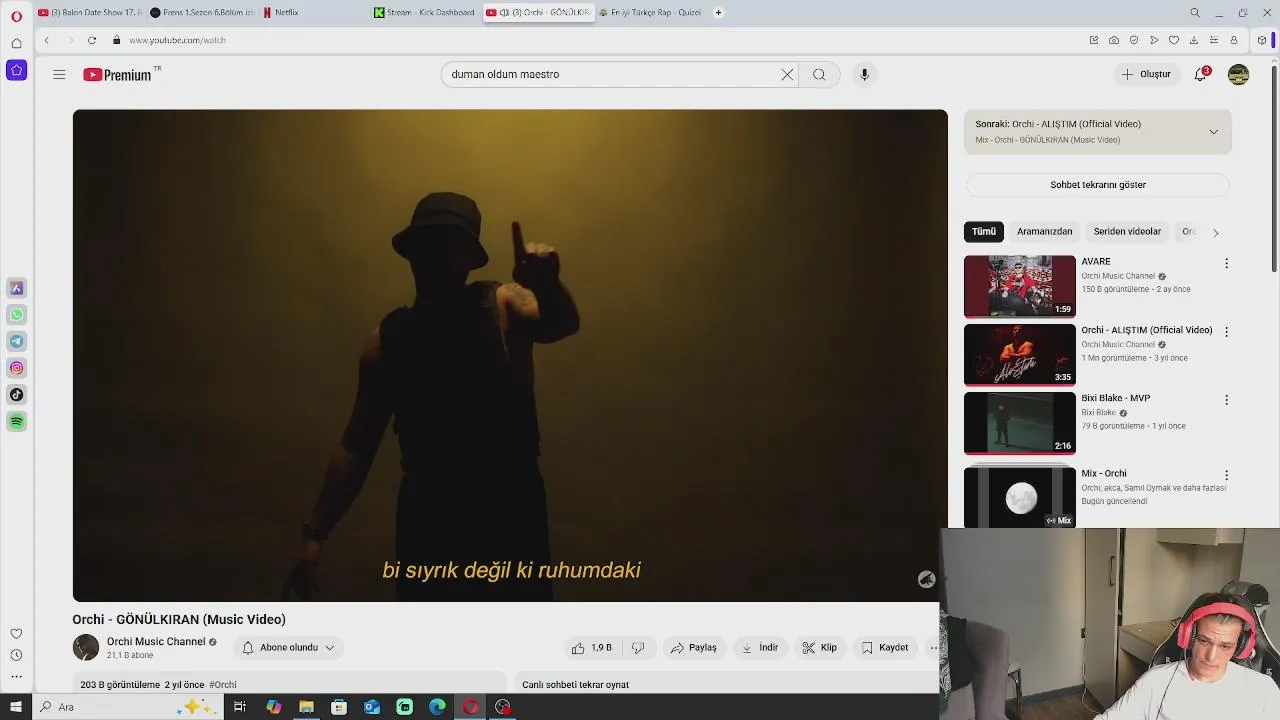Viewport: 1280px width, 720px height.
Task: Open YouTube account avatar menu
Action: (x=1238, y=74)
